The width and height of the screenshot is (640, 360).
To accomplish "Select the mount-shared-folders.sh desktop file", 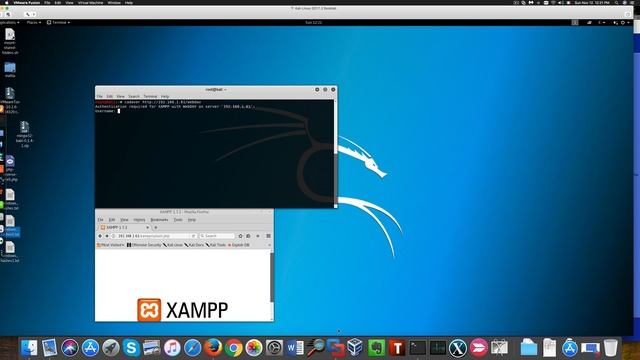I will tap(10, 41).
